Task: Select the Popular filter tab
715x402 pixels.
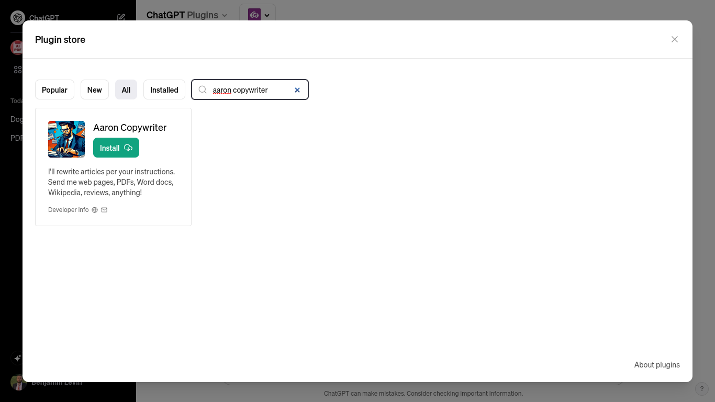Action: (54, 90)
